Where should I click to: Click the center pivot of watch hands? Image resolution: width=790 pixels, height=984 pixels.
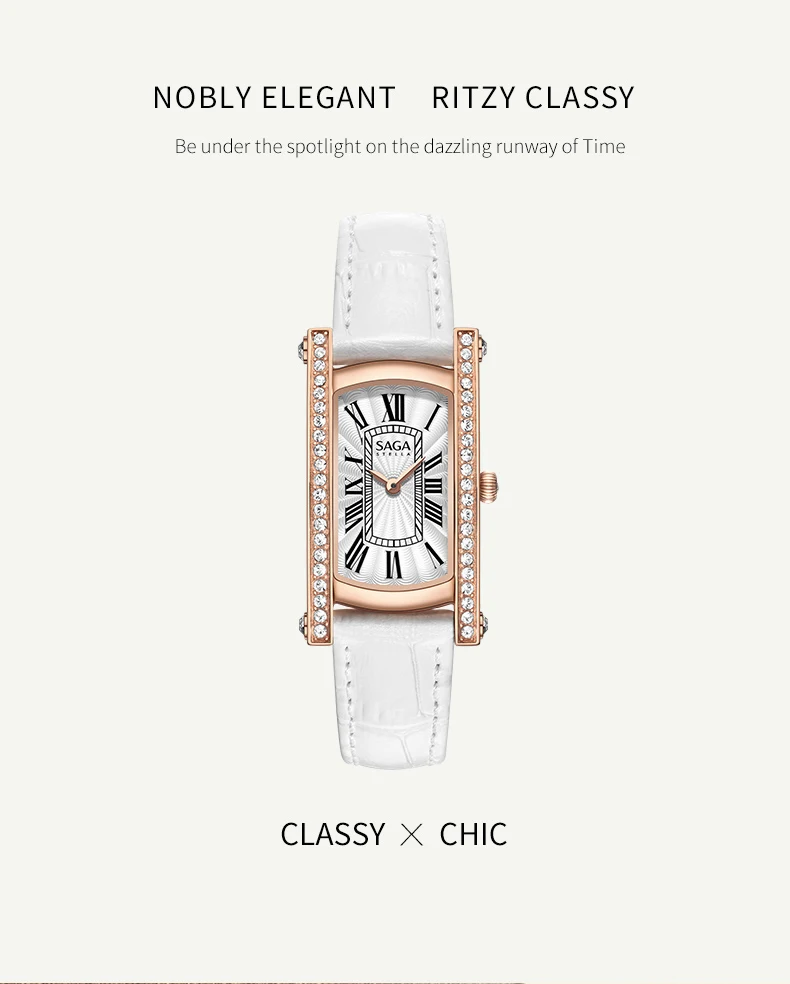(392, 485)
